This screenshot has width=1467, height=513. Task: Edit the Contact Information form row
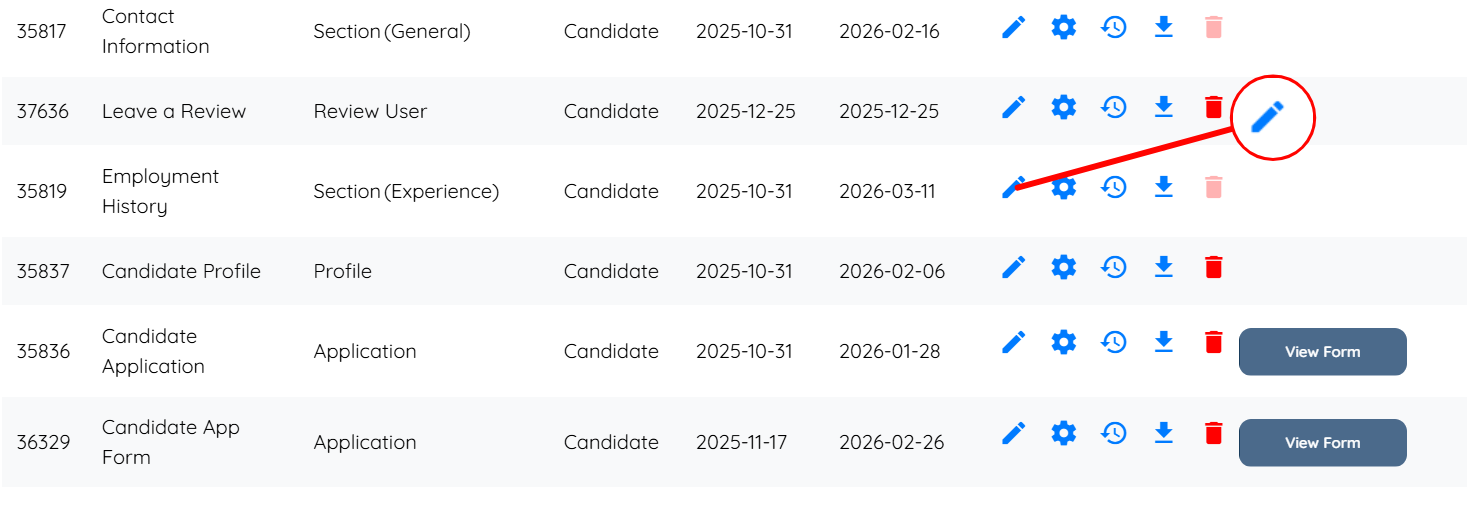pos(1013,27)
